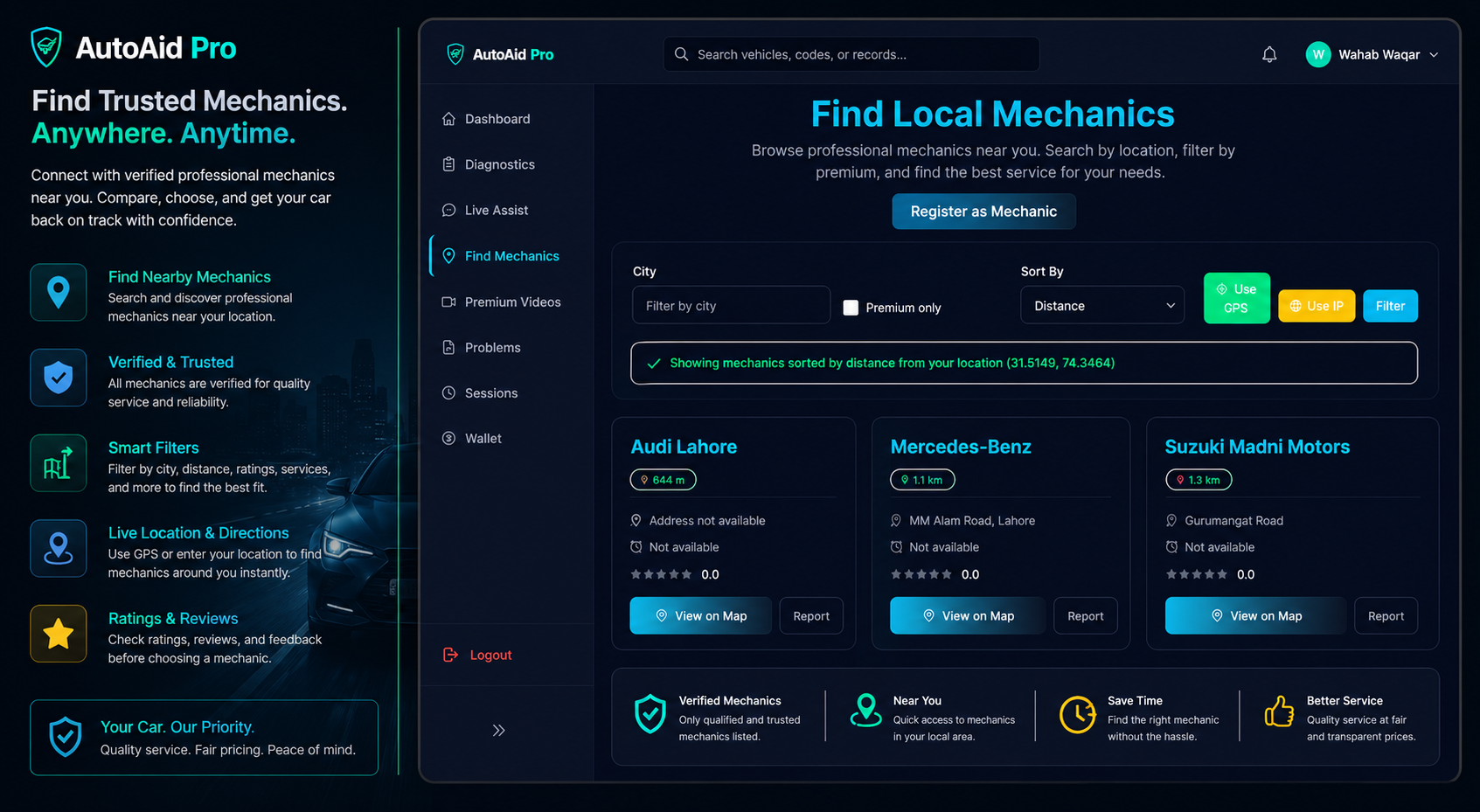
Task: Enable the Premium only checkbox
Action: (x=851, y=308)
